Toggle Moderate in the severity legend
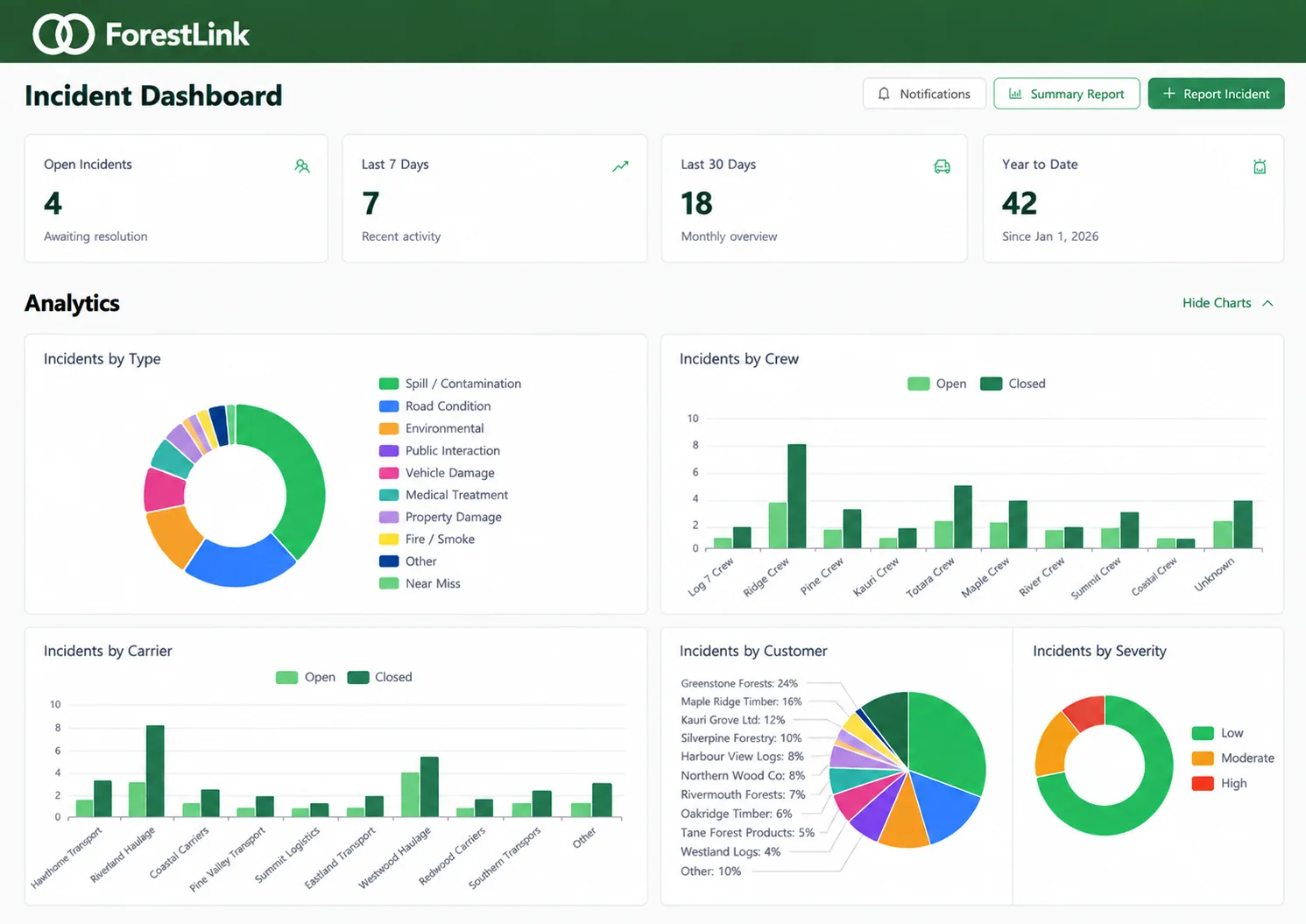Image resolution: width=1306 pixels, height=924 pixels. (1233, 758)
